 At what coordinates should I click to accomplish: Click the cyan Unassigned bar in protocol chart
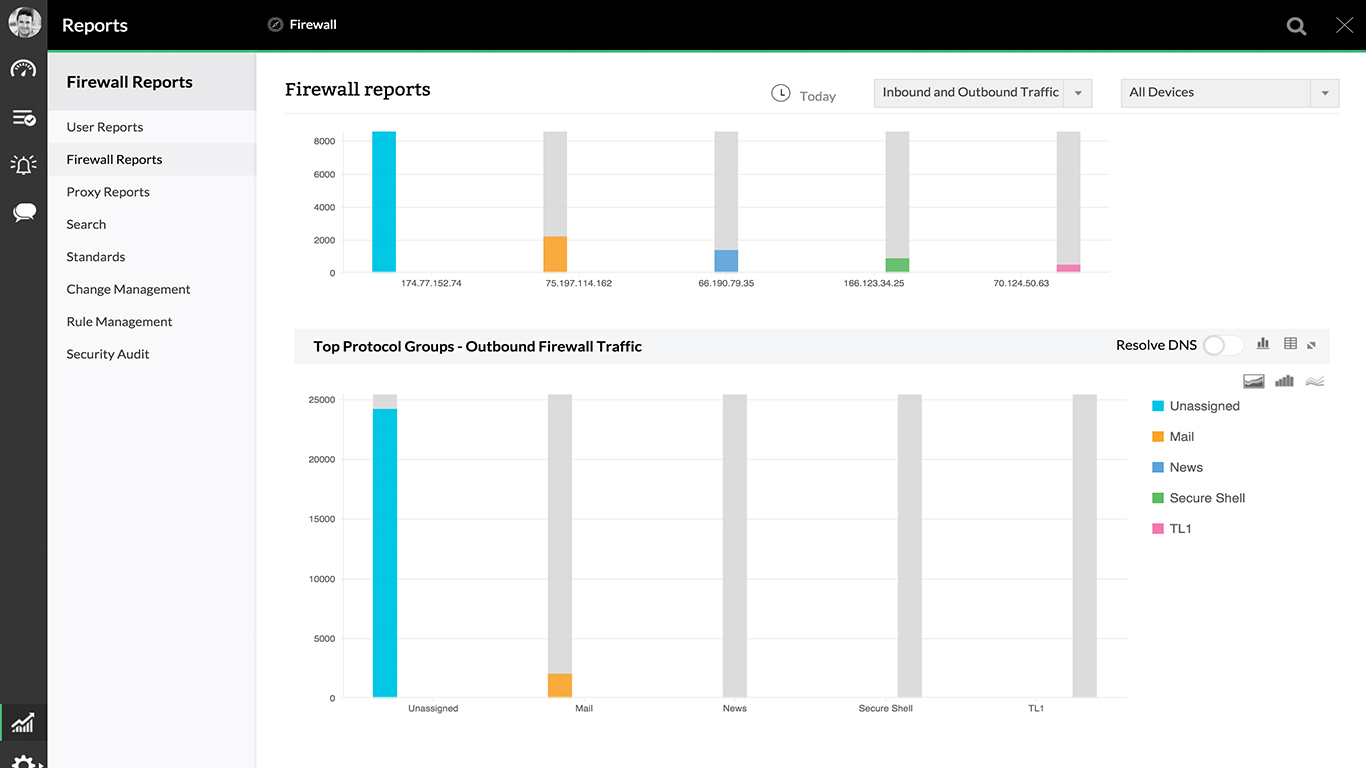[385, 553]
